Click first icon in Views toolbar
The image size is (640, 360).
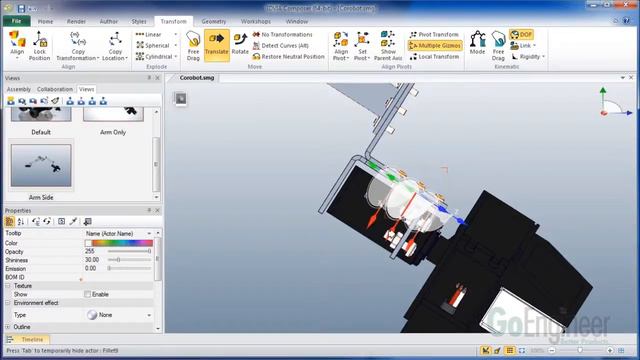pyautogui.click(x=11, y=100)
